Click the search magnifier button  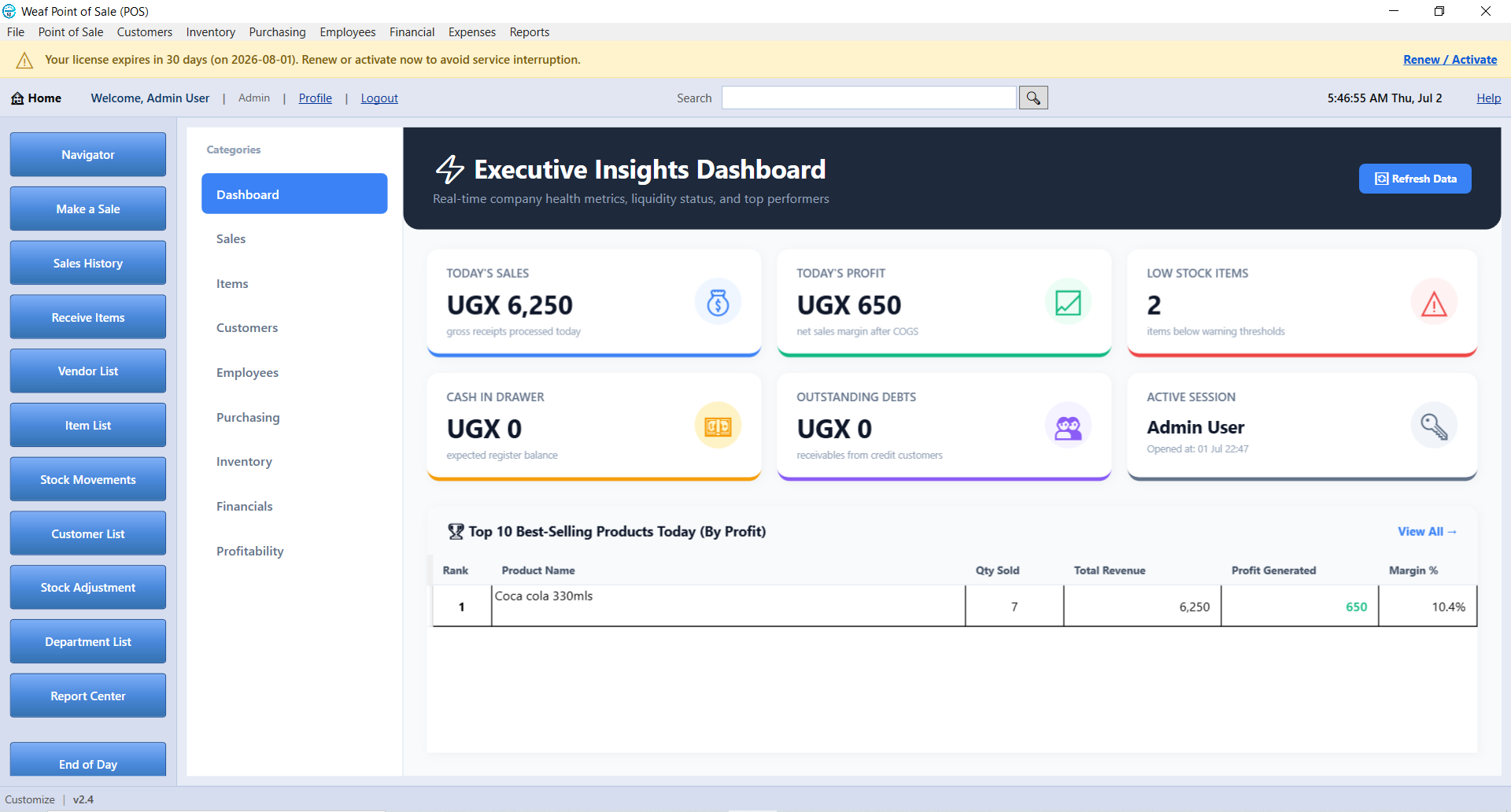pos(1033,98)
